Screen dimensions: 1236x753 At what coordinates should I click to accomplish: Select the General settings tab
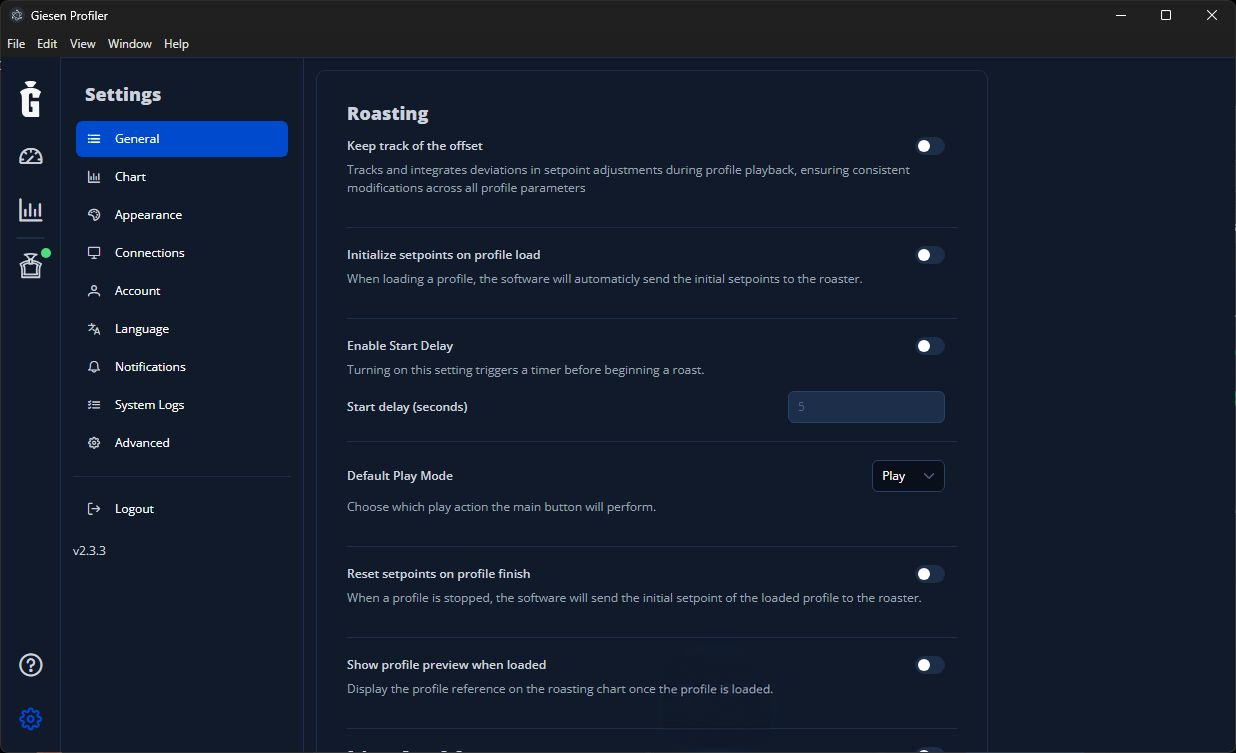tap(182, 139)
